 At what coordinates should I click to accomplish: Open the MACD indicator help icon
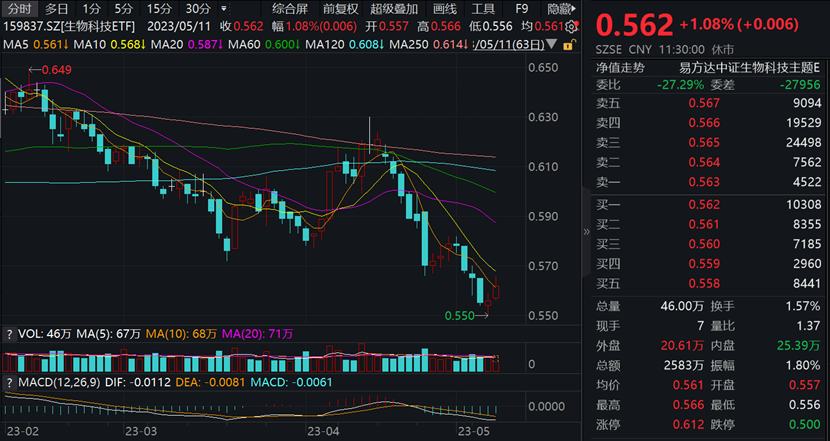(x=8, y=382)
